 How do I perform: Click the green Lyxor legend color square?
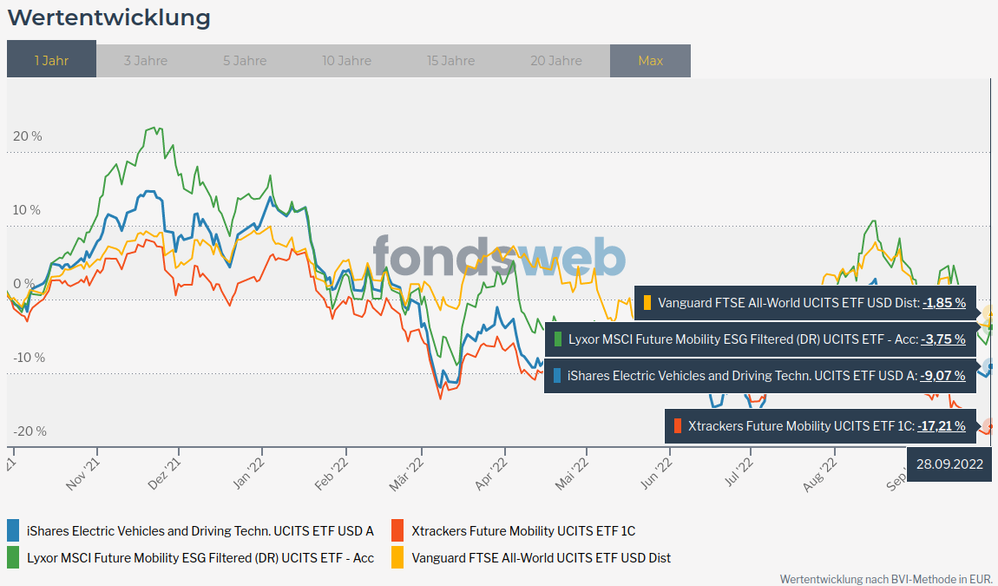click(x=14, y=557)
